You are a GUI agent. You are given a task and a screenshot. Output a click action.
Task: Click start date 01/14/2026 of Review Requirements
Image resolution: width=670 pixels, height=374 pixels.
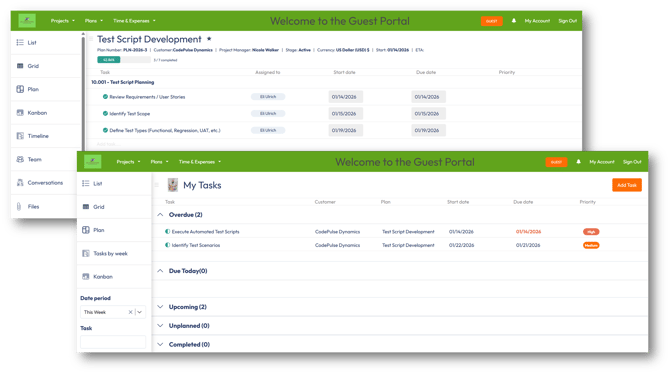click(345, 97)
